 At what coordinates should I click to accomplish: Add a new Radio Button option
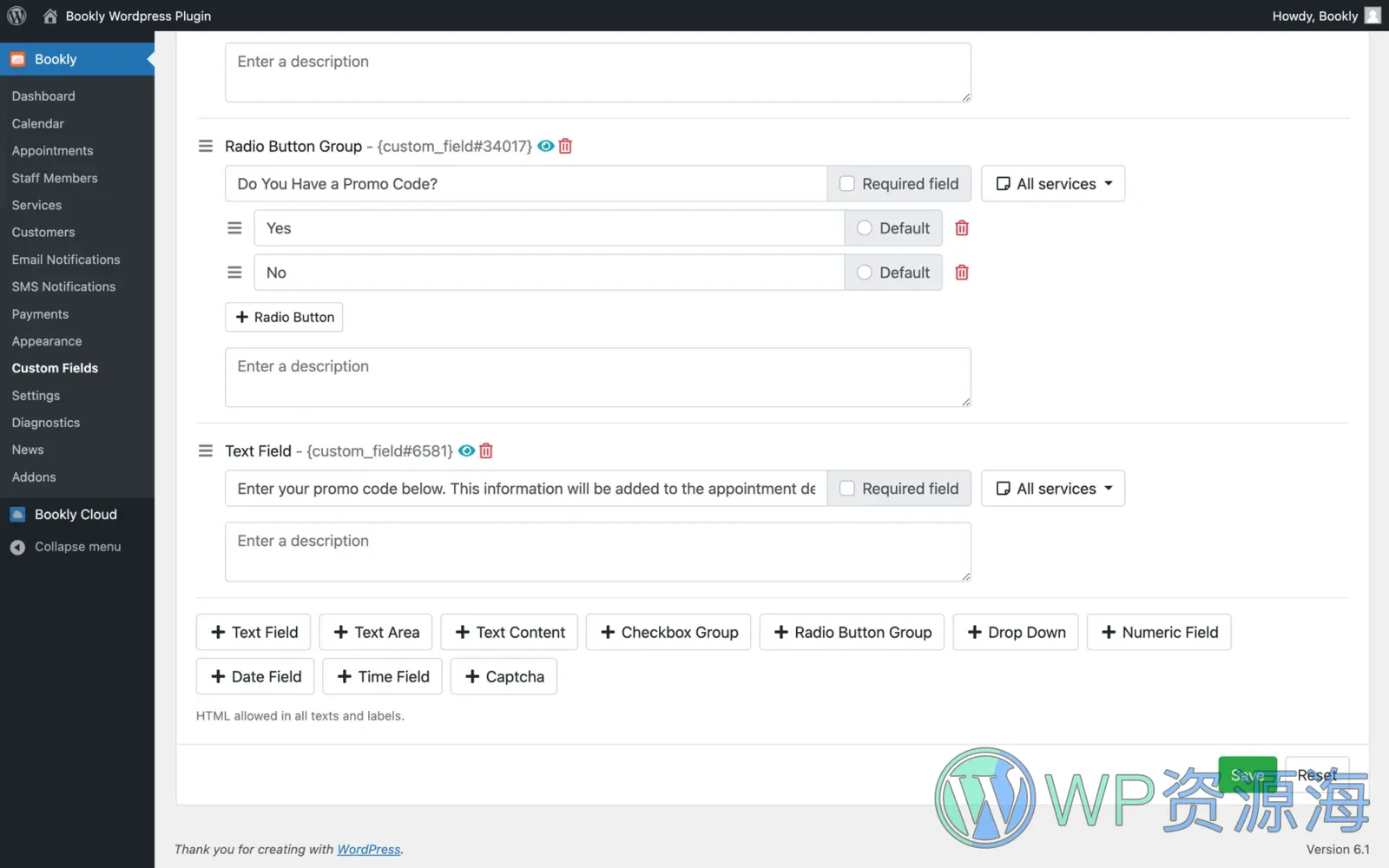click(284, 317)
